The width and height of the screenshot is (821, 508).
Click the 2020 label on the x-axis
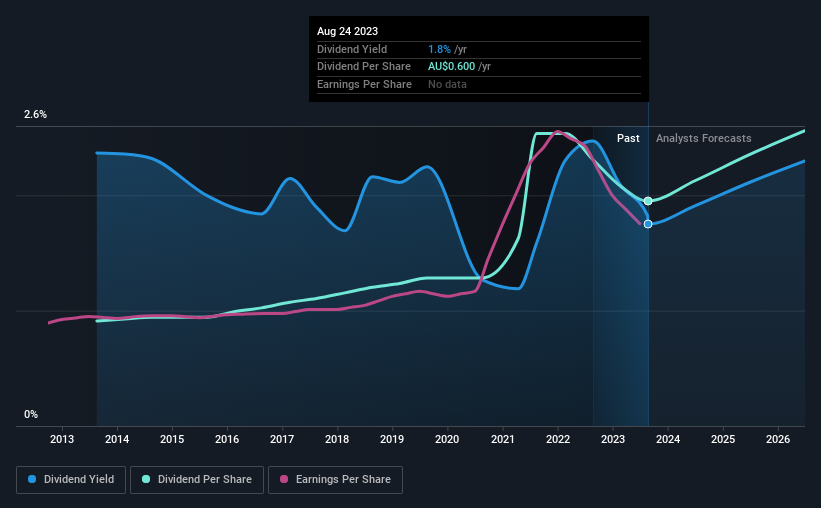tap(447, 439)
